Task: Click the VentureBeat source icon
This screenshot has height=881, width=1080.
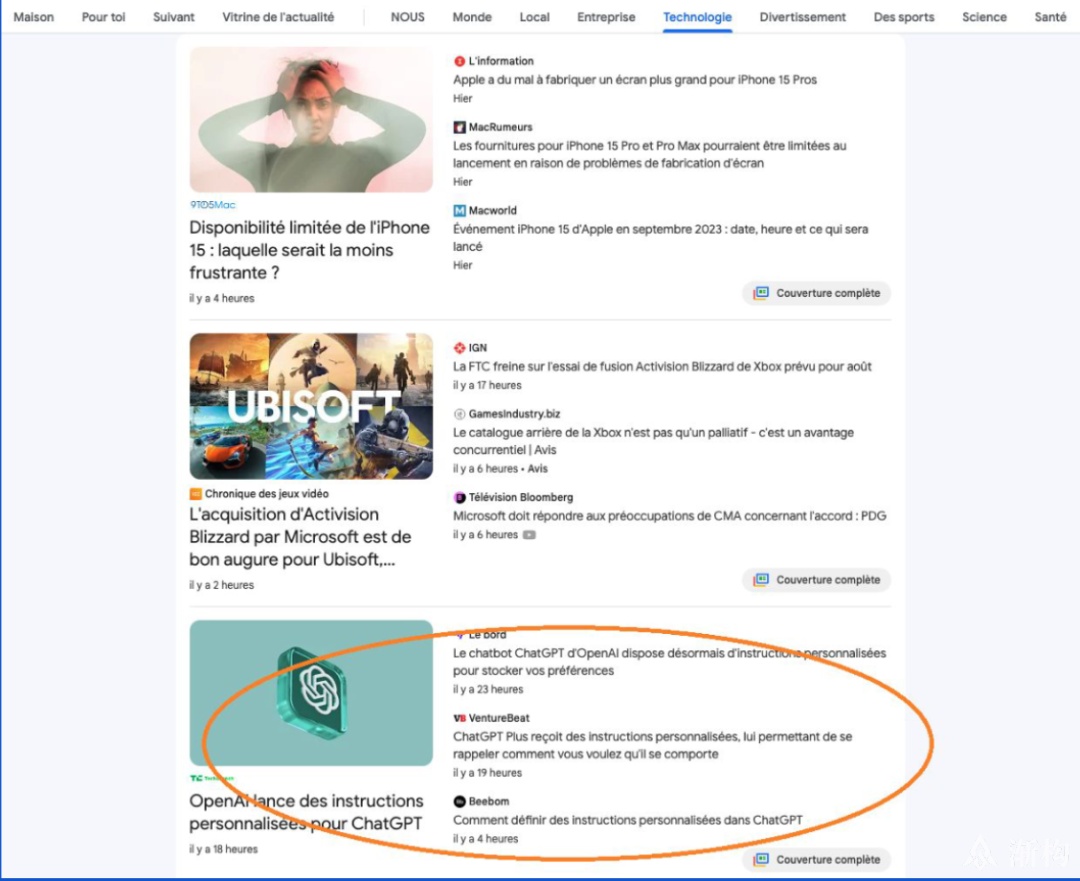Action: 459,718
